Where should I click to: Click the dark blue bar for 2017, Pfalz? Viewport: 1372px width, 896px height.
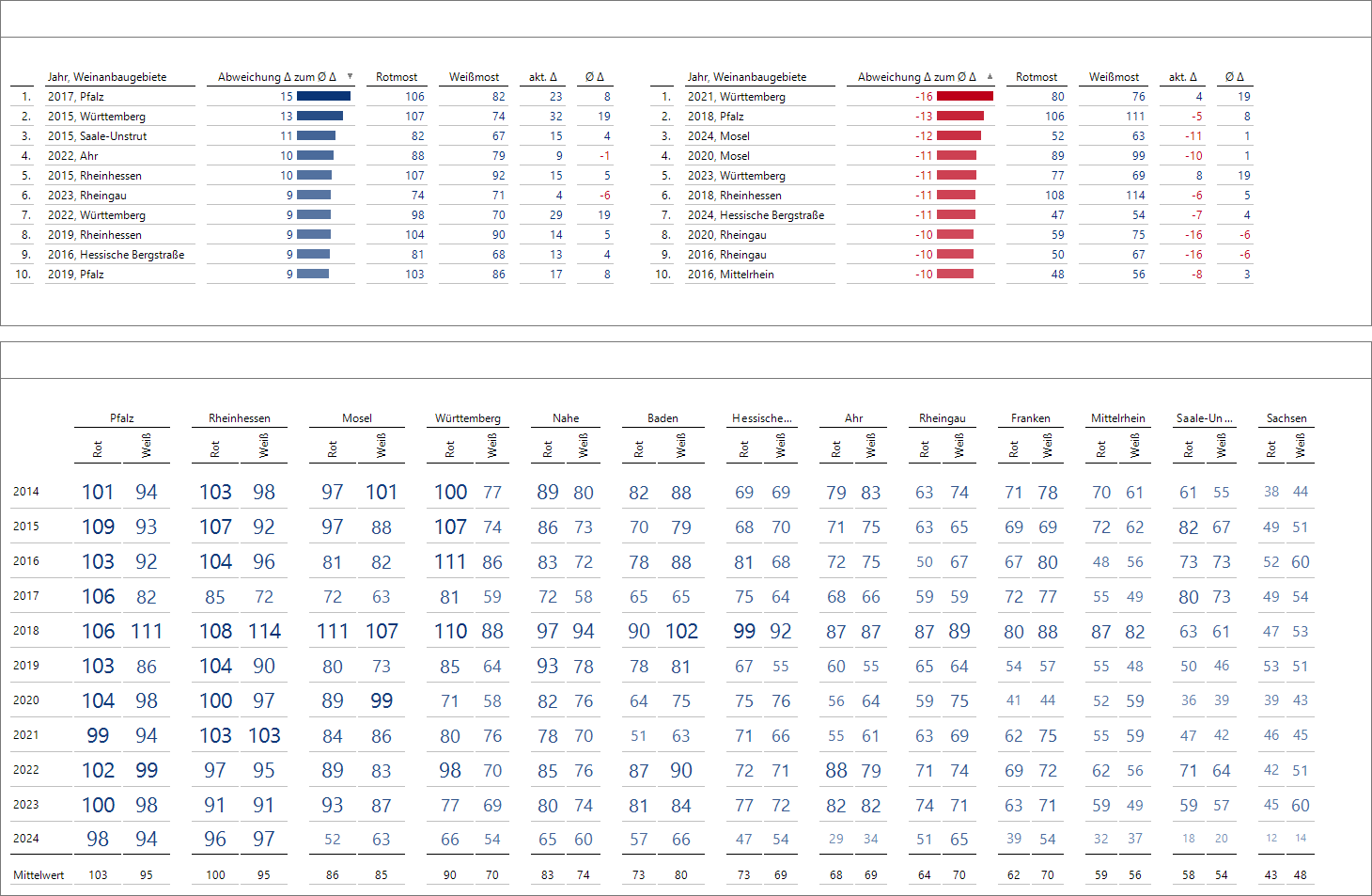tap(323, 97)
